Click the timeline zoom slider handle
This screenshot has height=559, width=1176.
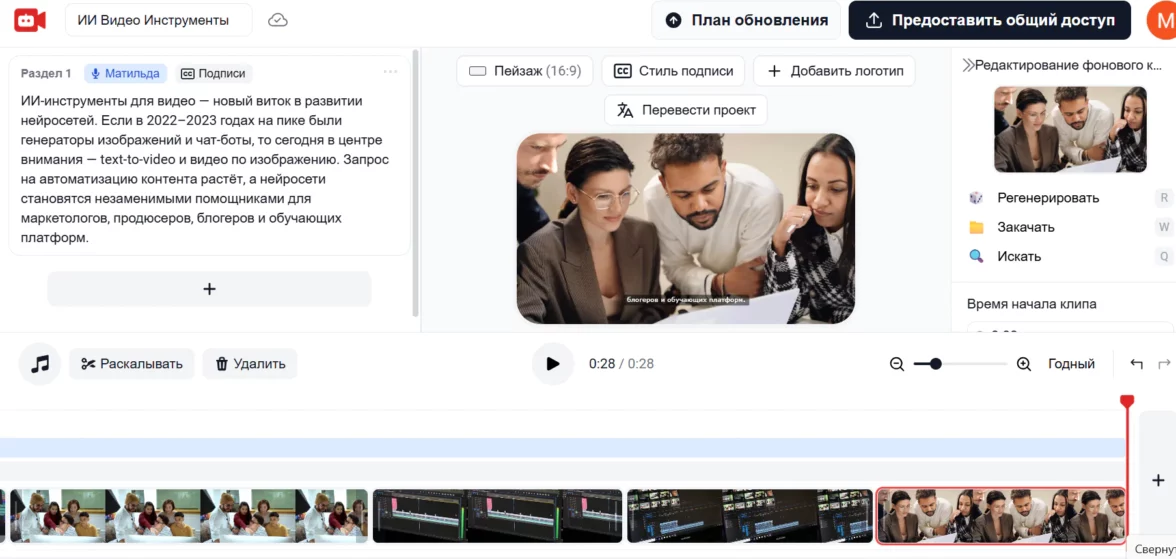coord(935,364)
